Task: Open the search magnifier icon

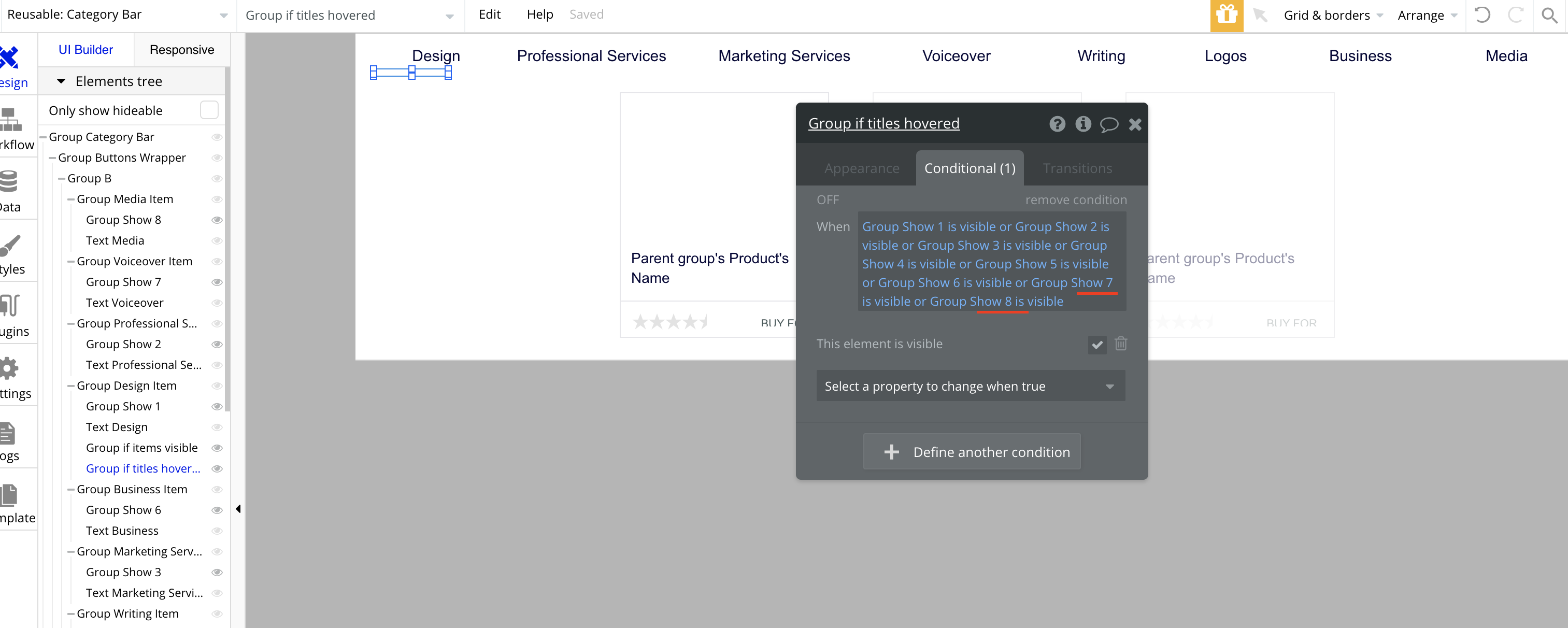Action: click(x=1550, y=15)
